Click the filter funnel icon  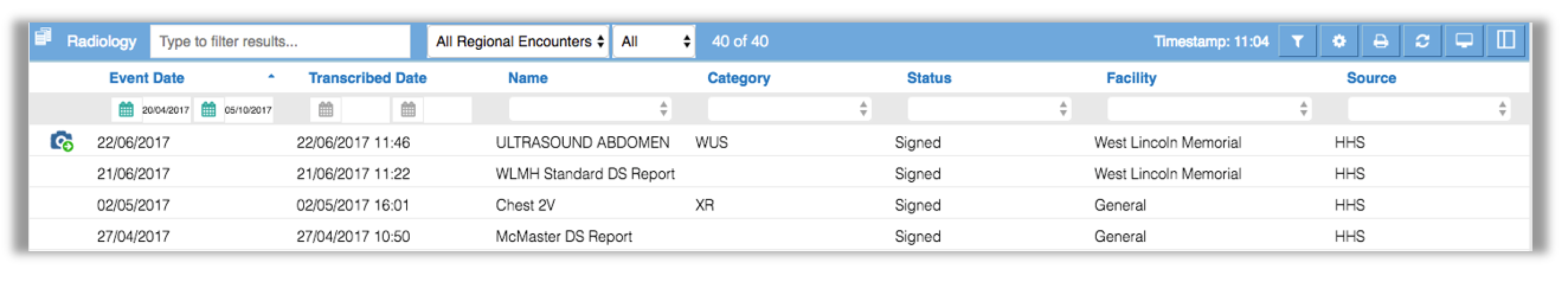click(x=1297, y=41)
